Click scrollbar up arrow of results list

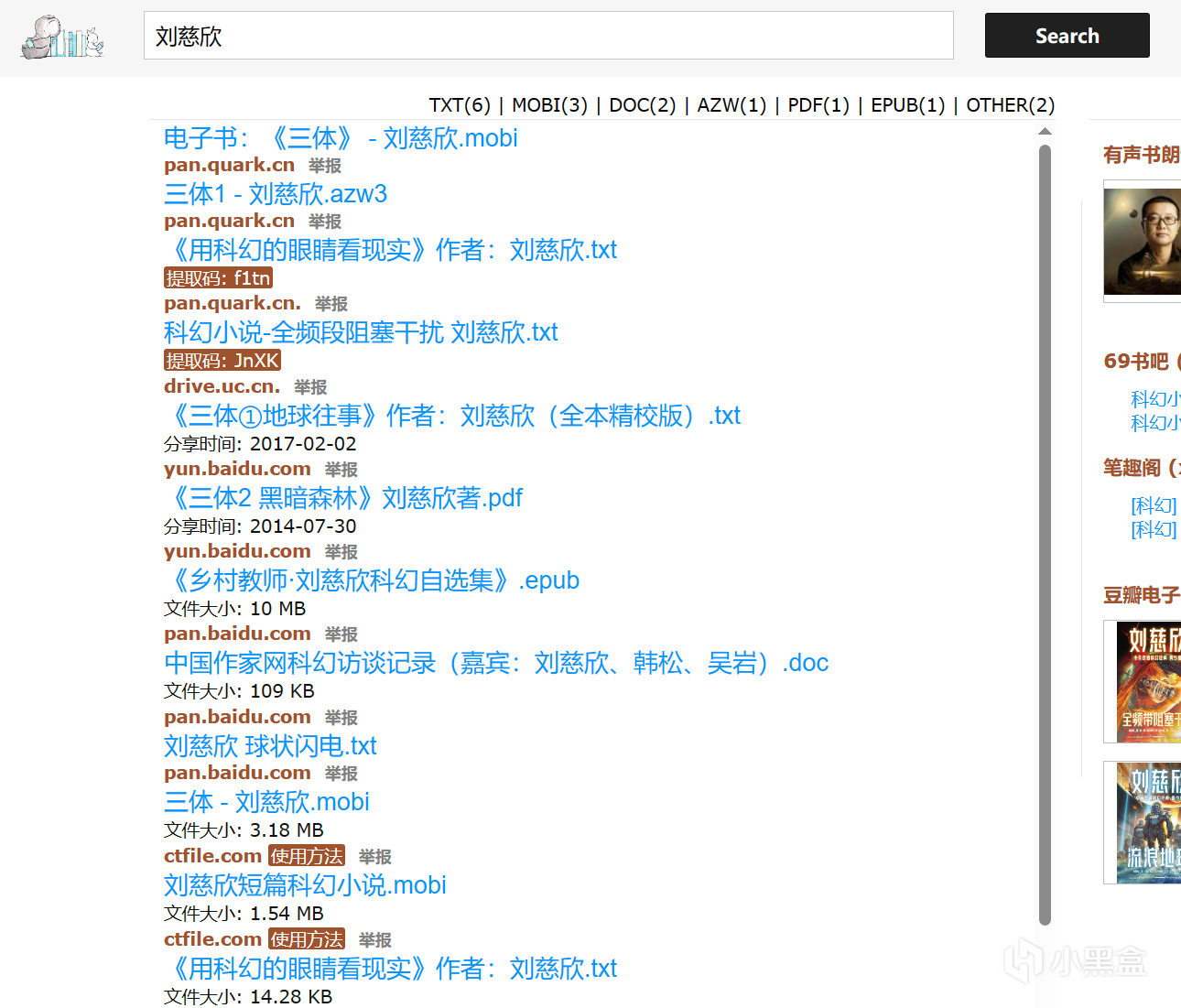pos(1045,132)
